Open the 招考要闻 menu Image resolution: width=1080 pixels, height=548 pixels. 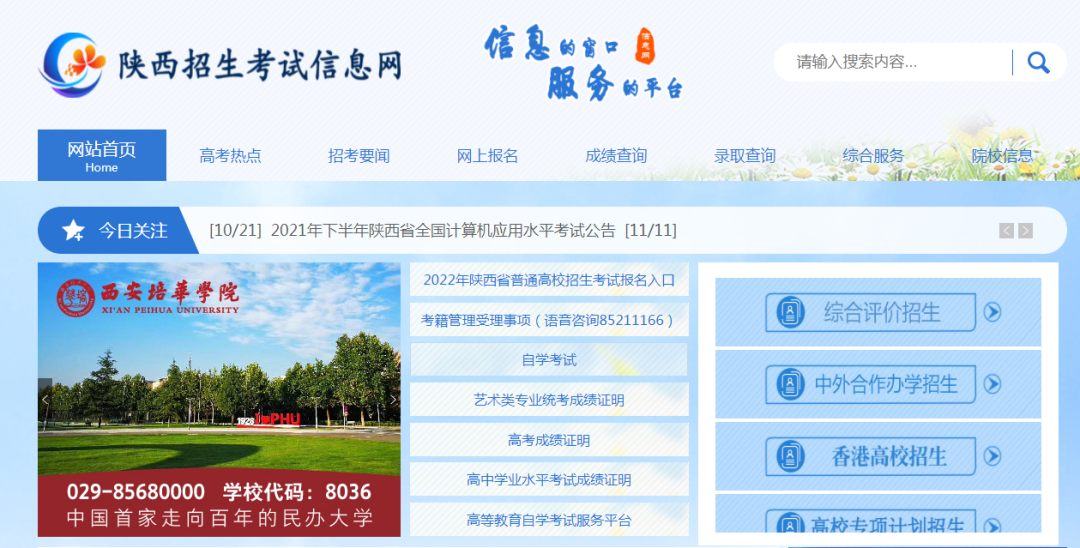pos(359,156)
